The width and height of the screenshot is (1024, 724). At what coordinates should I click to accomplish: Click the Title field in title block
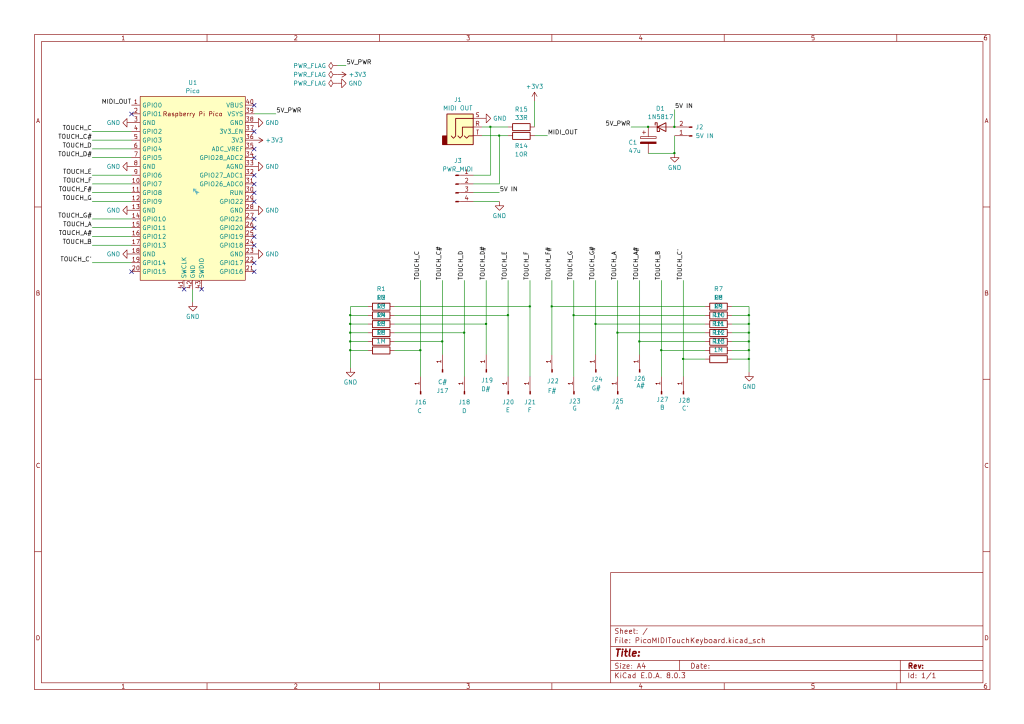(x=628, y=653)
